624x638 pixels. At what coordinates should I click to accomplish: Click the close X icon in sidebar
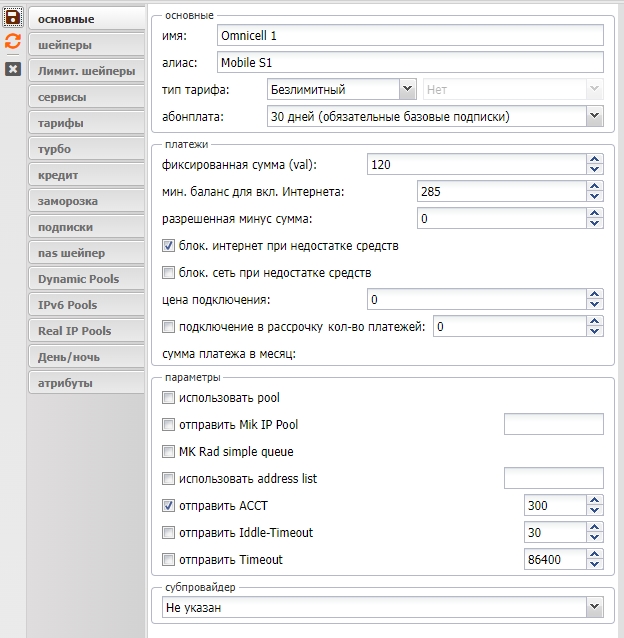13,68
